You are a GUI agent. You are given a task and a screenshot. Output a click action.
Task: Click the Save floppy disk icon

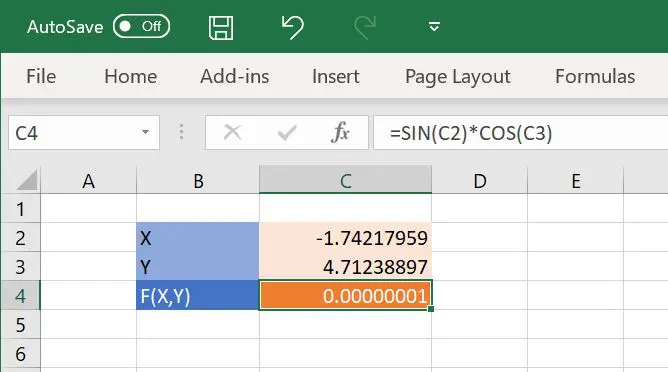(x=221, y=28)
